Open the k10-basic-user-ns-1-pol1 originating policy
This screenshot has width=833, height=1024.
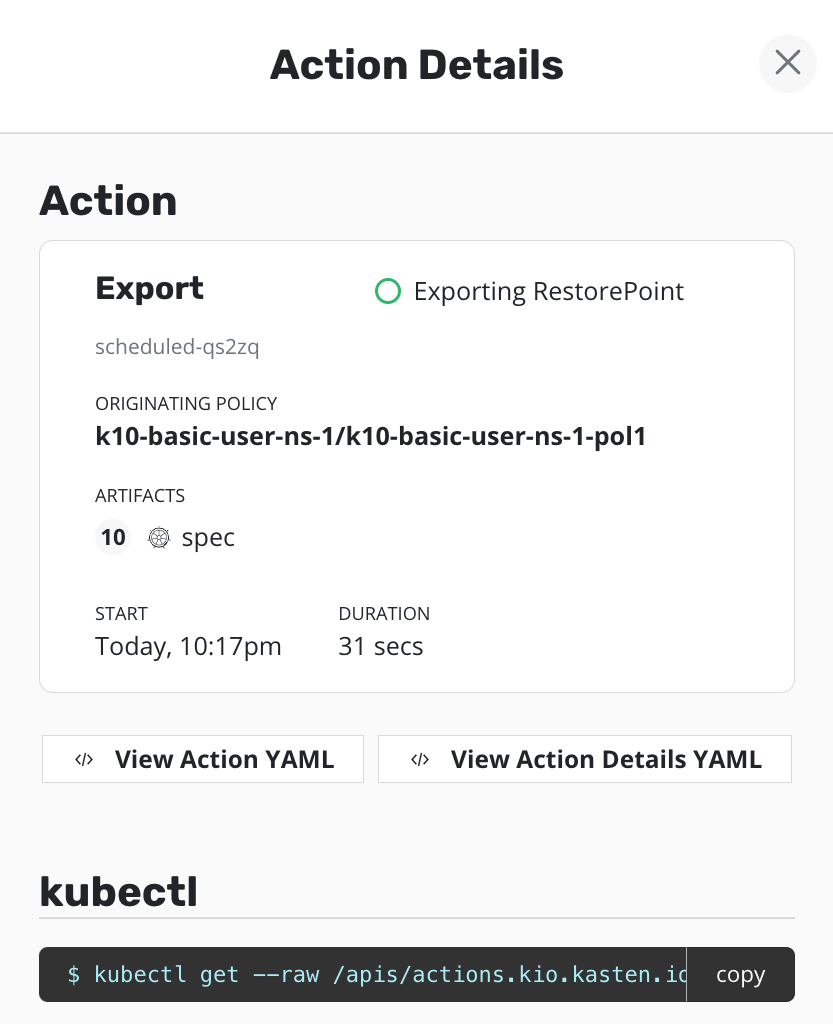tap(370, 436)
